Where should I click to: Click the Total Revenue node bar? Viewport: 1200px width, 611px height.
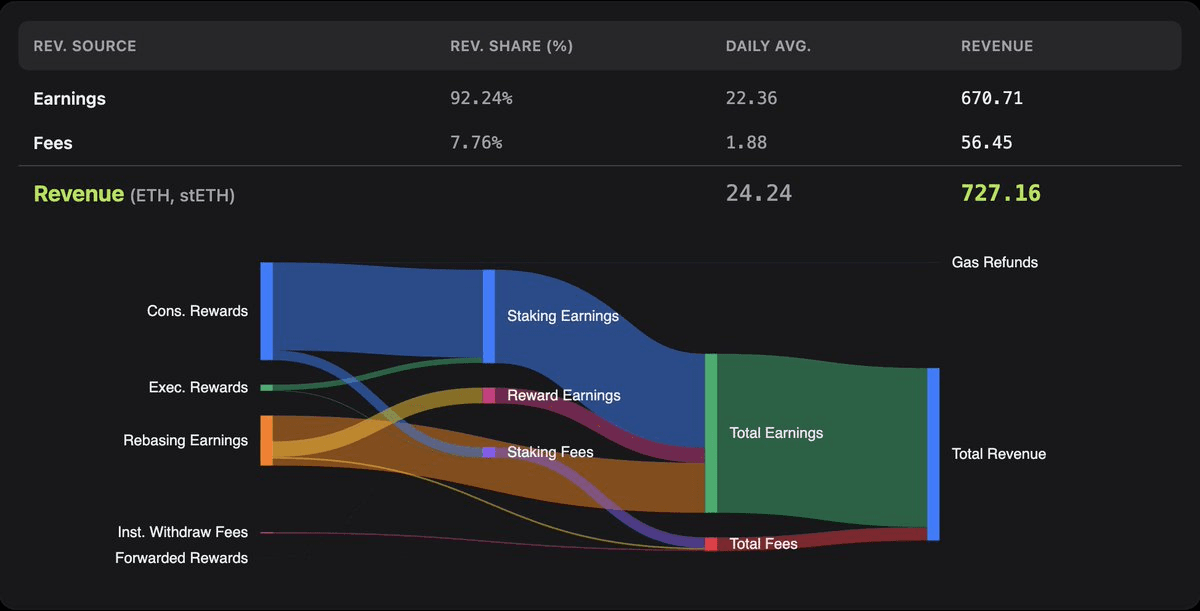(x=933, y=454)
